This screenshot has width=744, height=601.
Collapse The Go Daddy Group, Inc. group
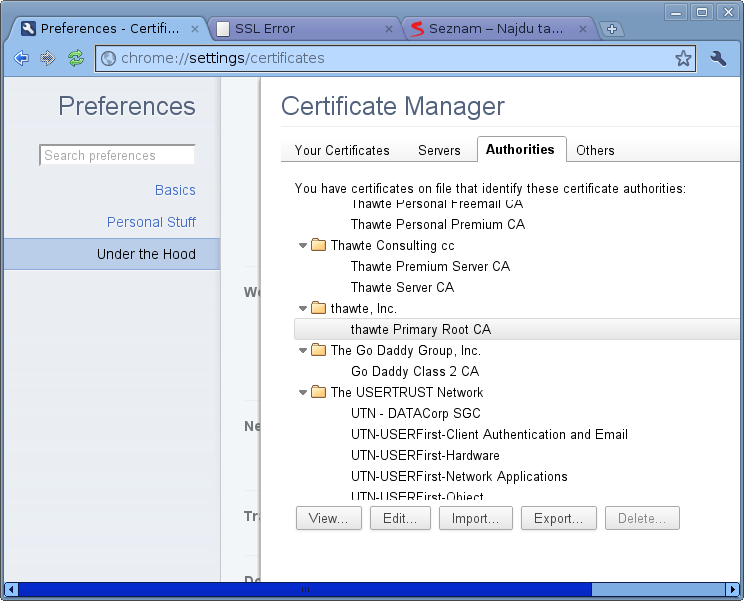click(x=303, y=351)
